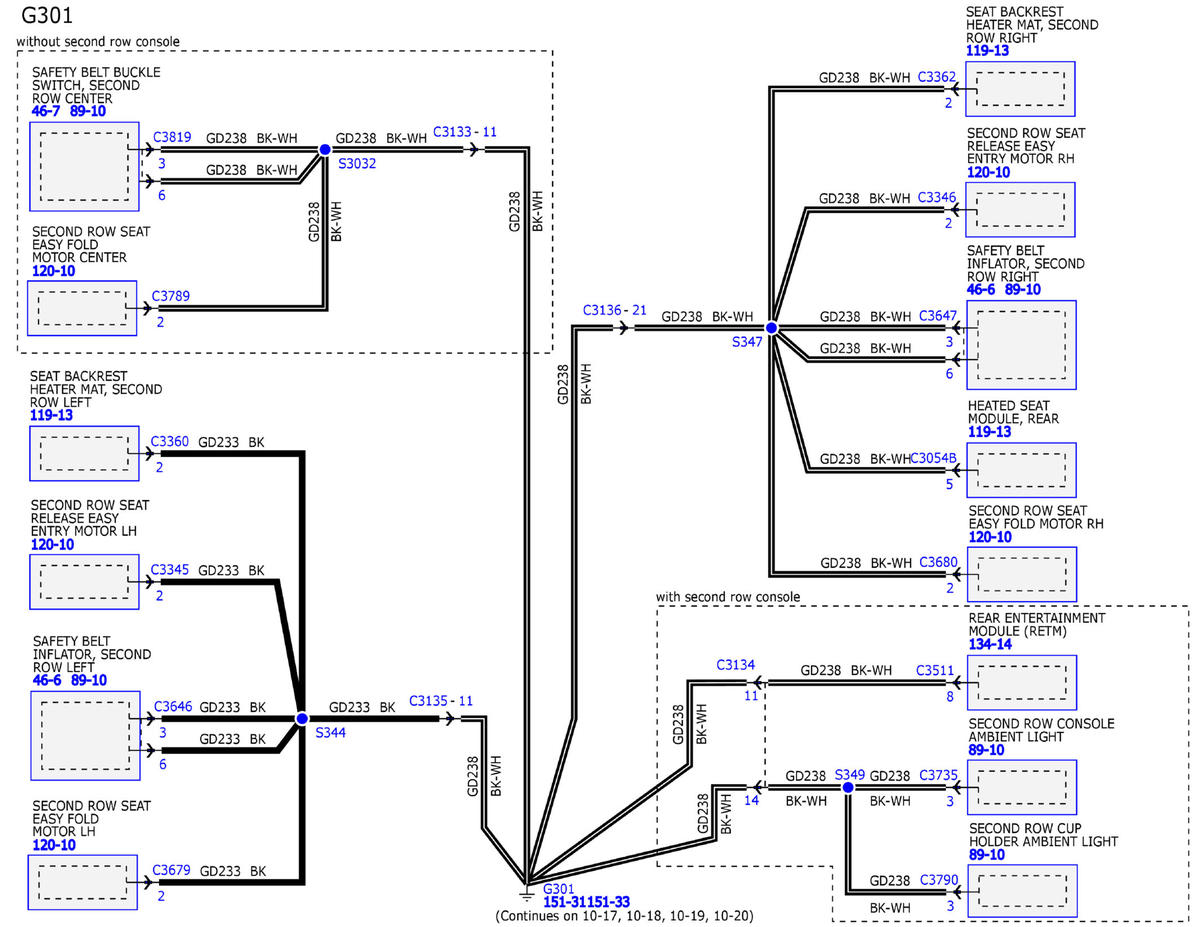Follow 119-13 under Seat Backrest Heater Mat Left

click(52, 416)
